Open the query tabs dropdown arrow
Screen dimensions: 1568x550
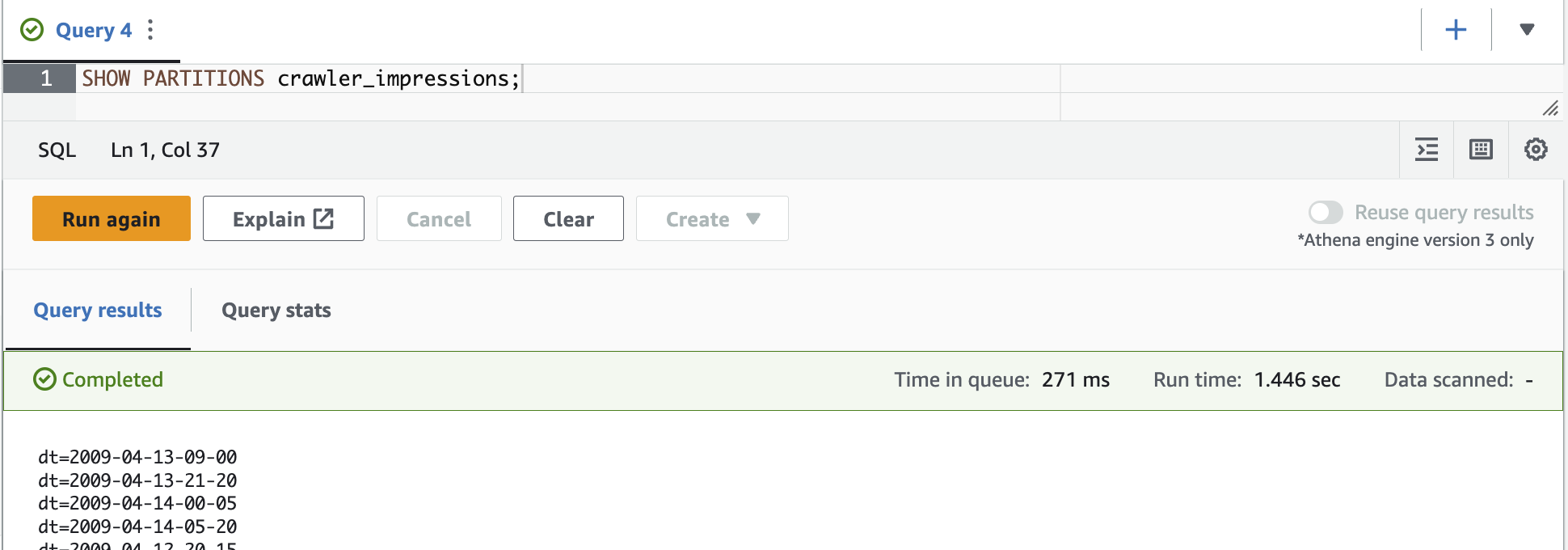coord(1527,30)
